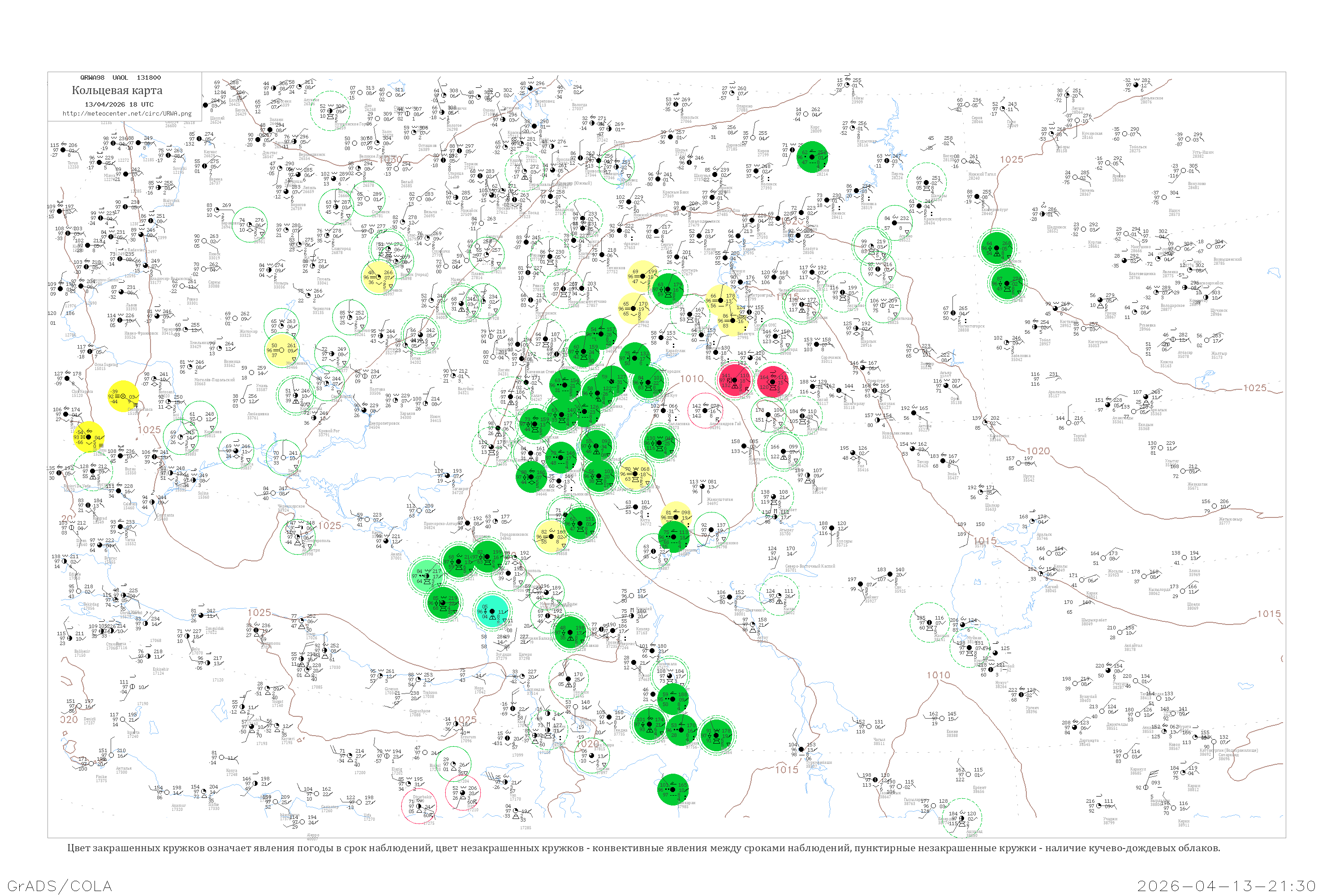This screenshot has width=1344, height=896.
Task: Click the 1010 isobar label beside Озинки
Action: 691,379
